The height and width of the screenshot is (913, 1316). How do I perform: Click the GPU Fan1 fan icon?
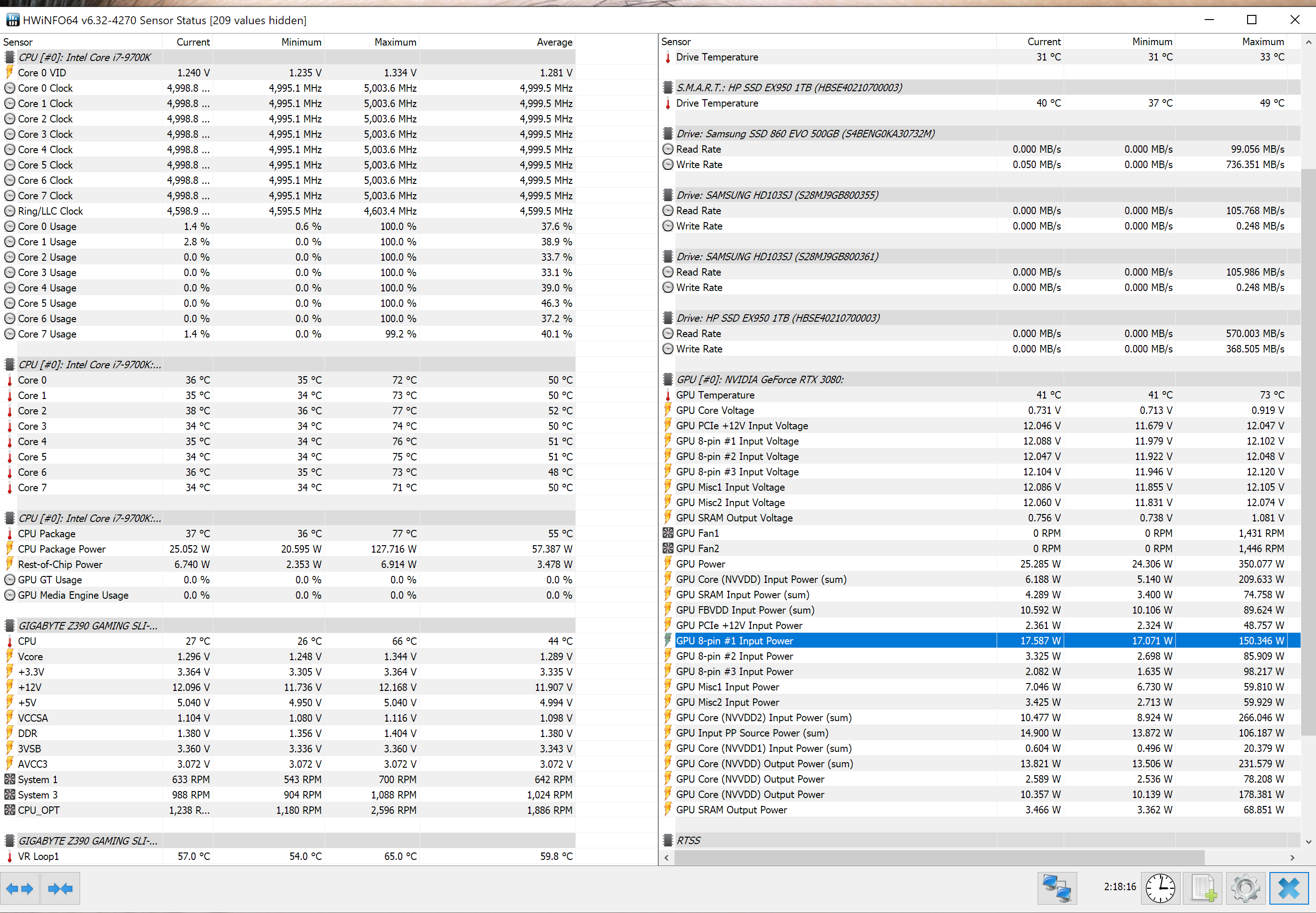click(x=668, y=533)
